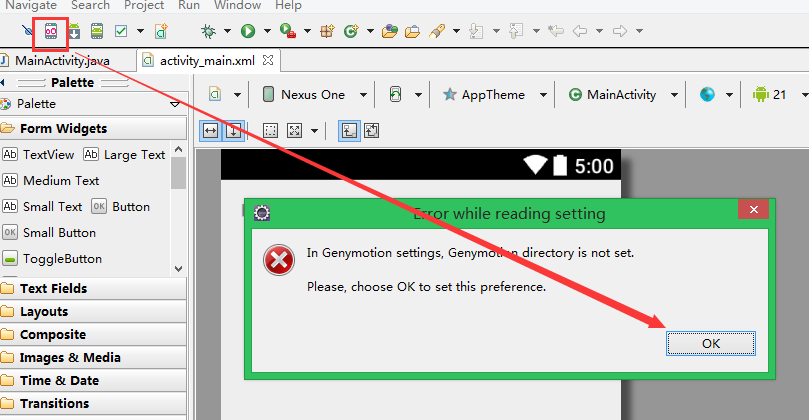Screen dimensions: 809x420
Task: Expand the Composite palette category
Action: click(x=93, y=334)
